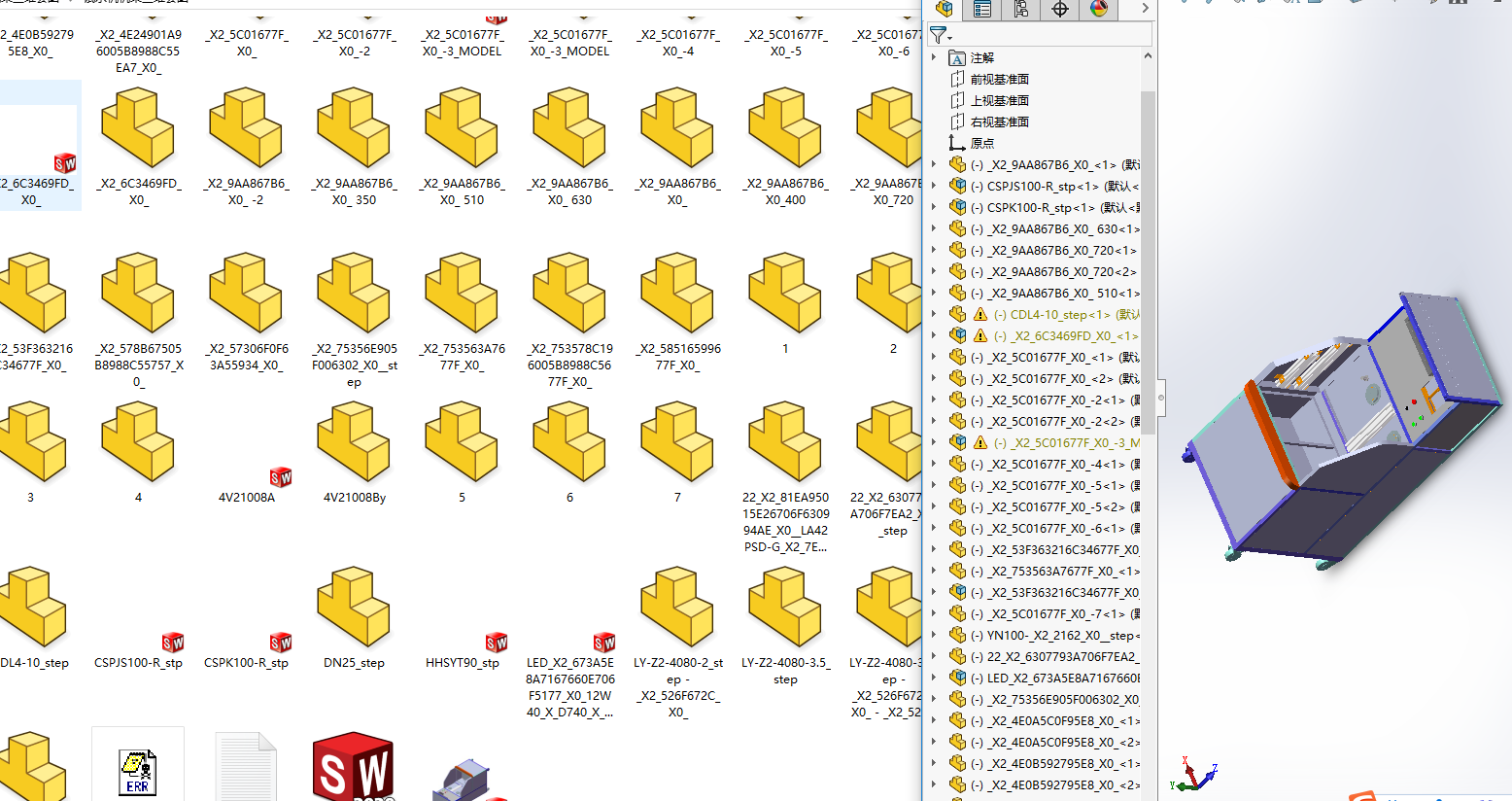Click the assembly icon of CSPJS100-R_stp<1>
This screenshot has height=801, width=1512.
point(957,186)
